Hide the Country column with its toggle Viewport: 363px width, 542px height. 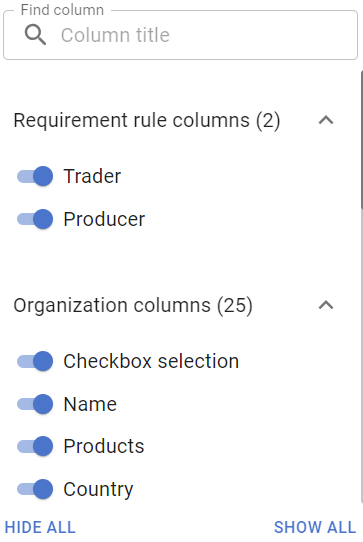coord(35,489)
